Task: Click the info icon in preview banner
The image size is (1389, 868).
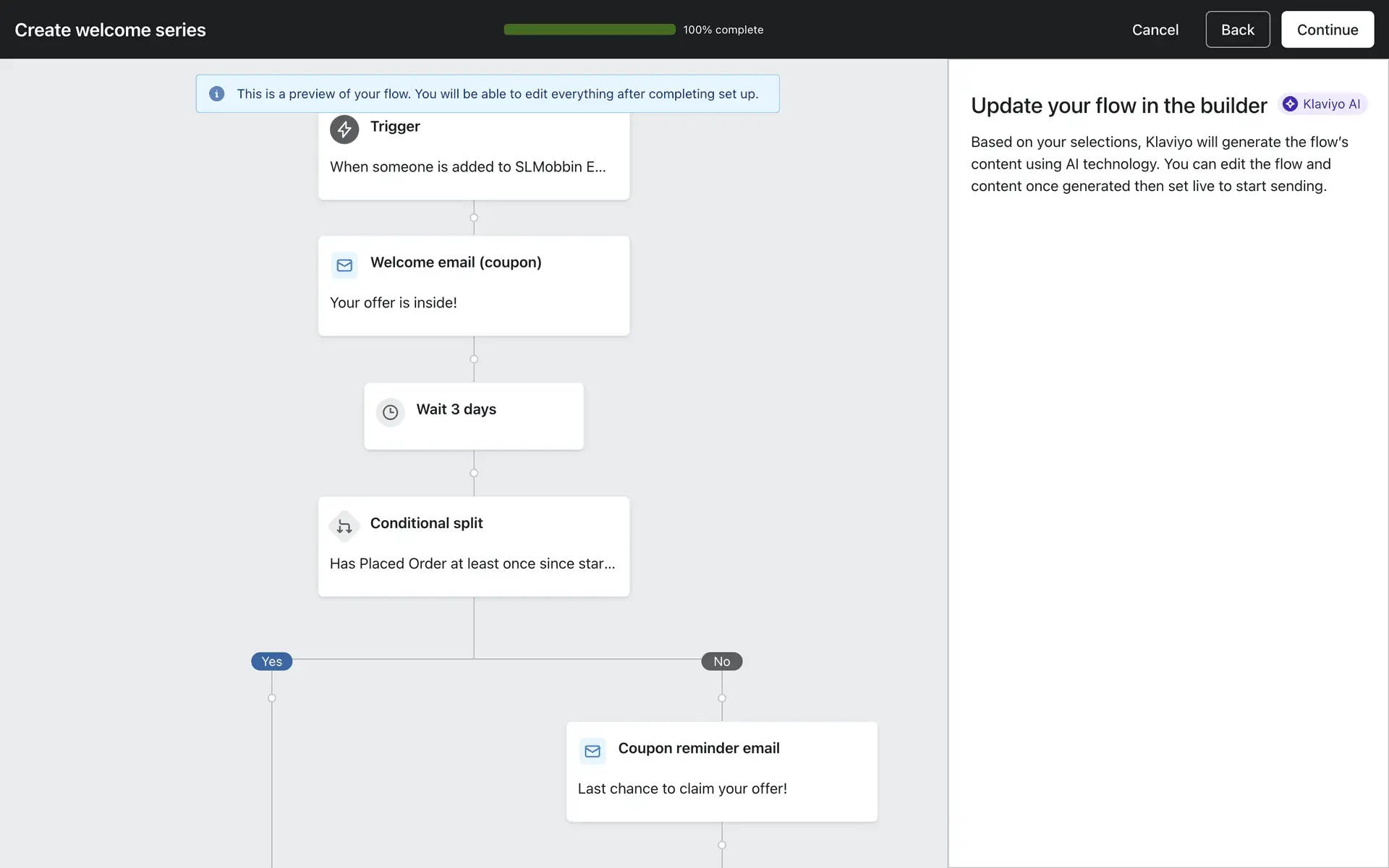Action: pos(216,94)
